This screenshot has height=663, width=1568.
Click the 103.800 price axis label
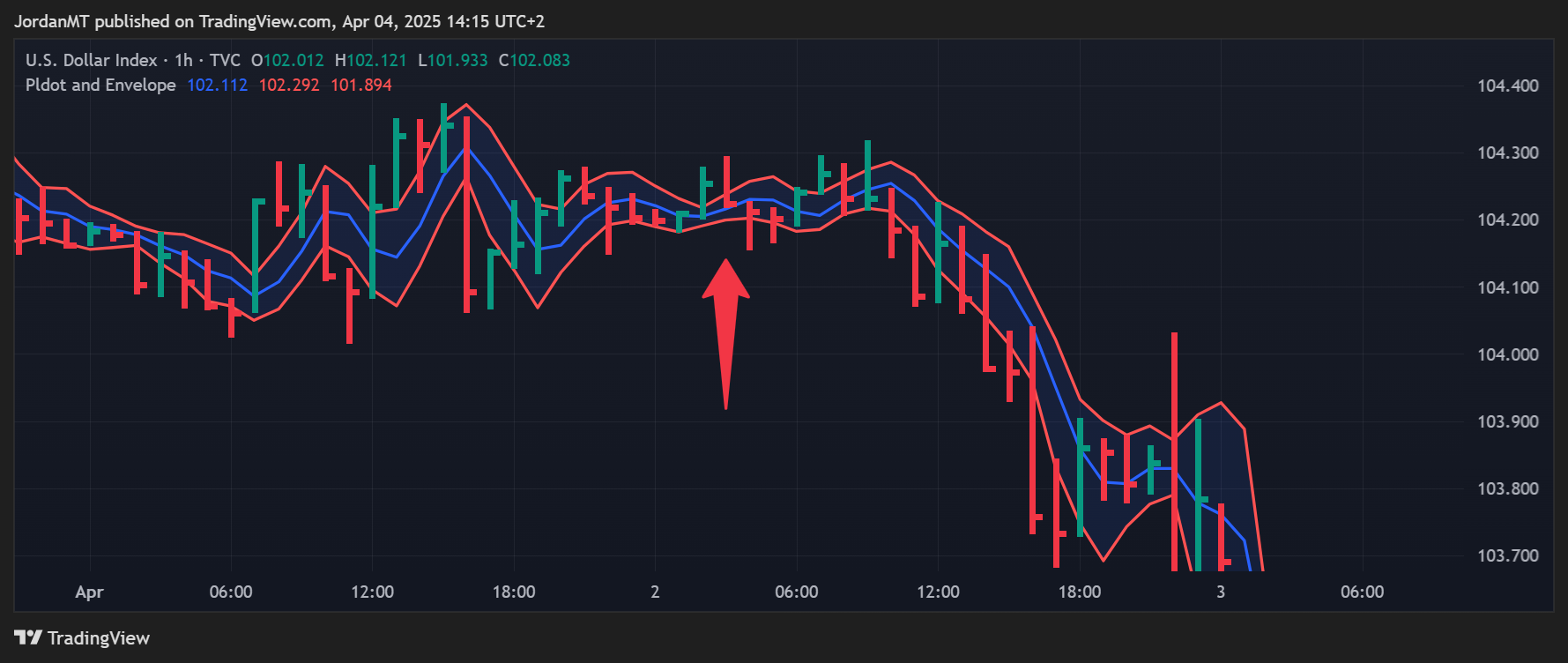point(1508,488)
